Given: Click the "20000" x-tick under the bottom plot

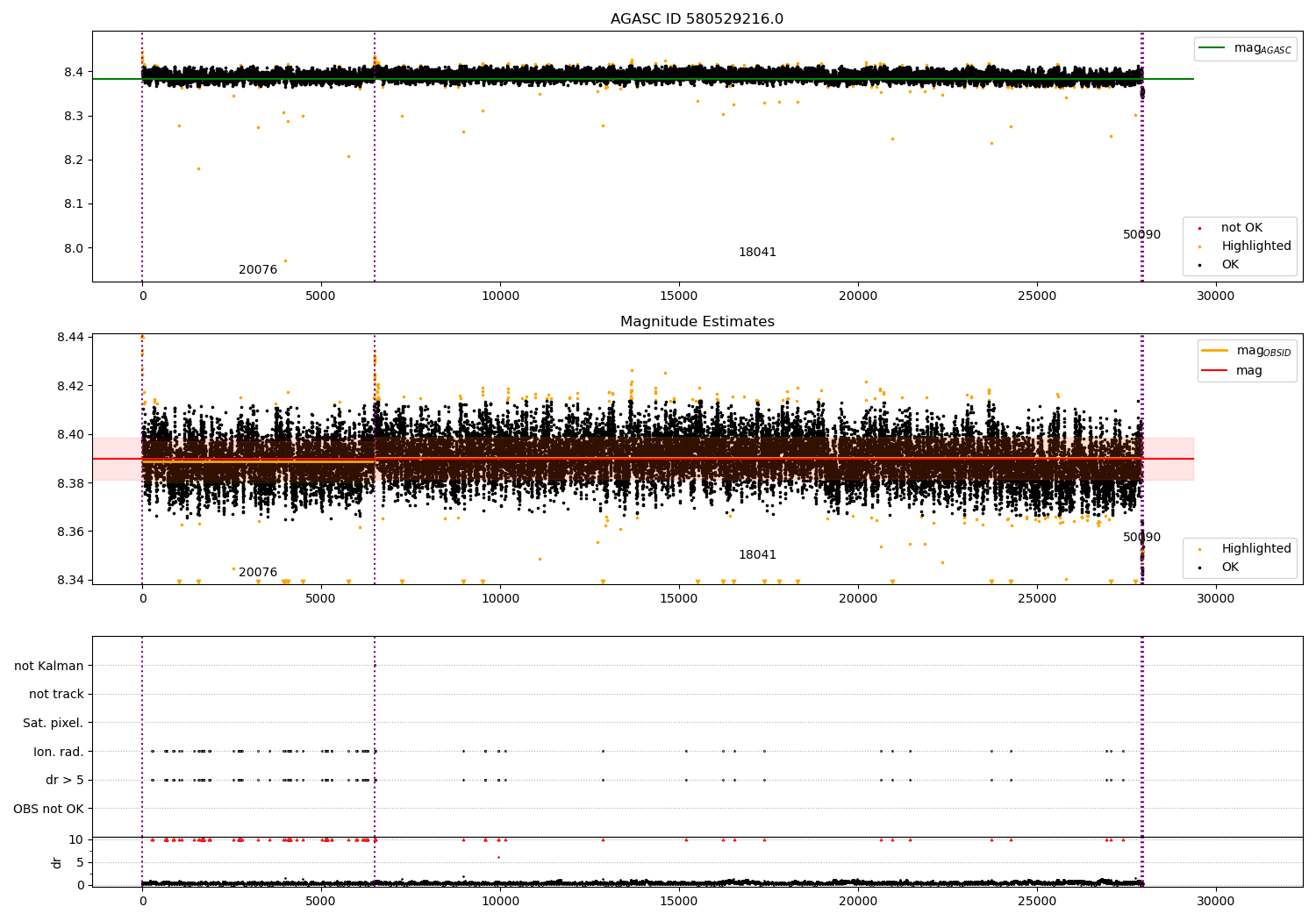Looking at the screenshot, I should click(858, 902).
